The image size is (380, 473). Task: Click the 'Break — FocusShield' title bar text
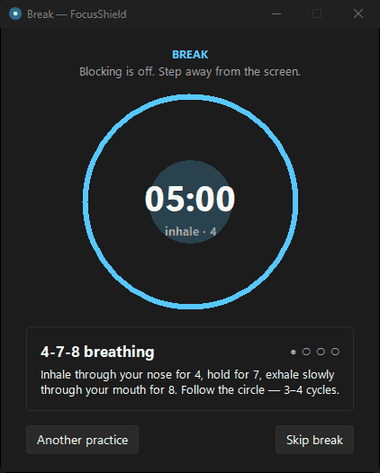[x=77, y=14]
